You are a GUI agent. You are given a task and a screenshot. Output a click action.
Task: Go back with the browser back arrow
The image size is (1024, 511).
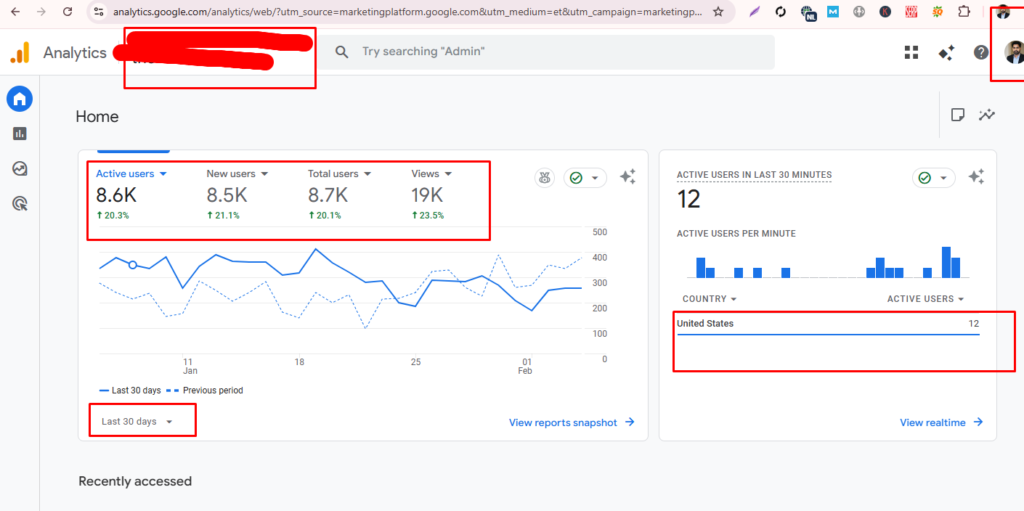tap(16, 12)
